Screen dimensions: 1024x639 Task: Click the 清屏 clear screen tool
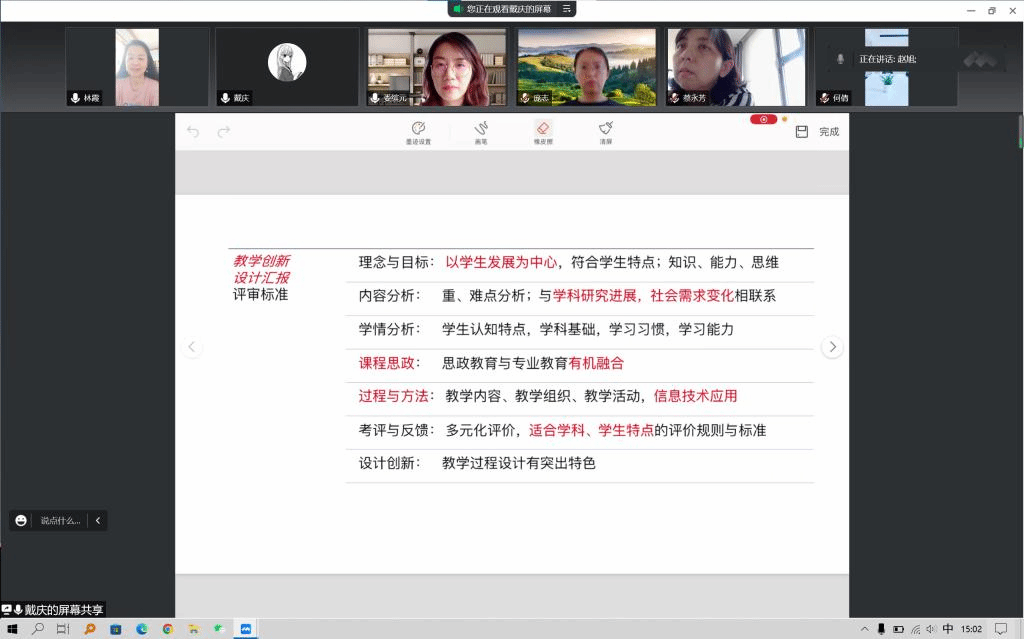(x=606, y=130)
